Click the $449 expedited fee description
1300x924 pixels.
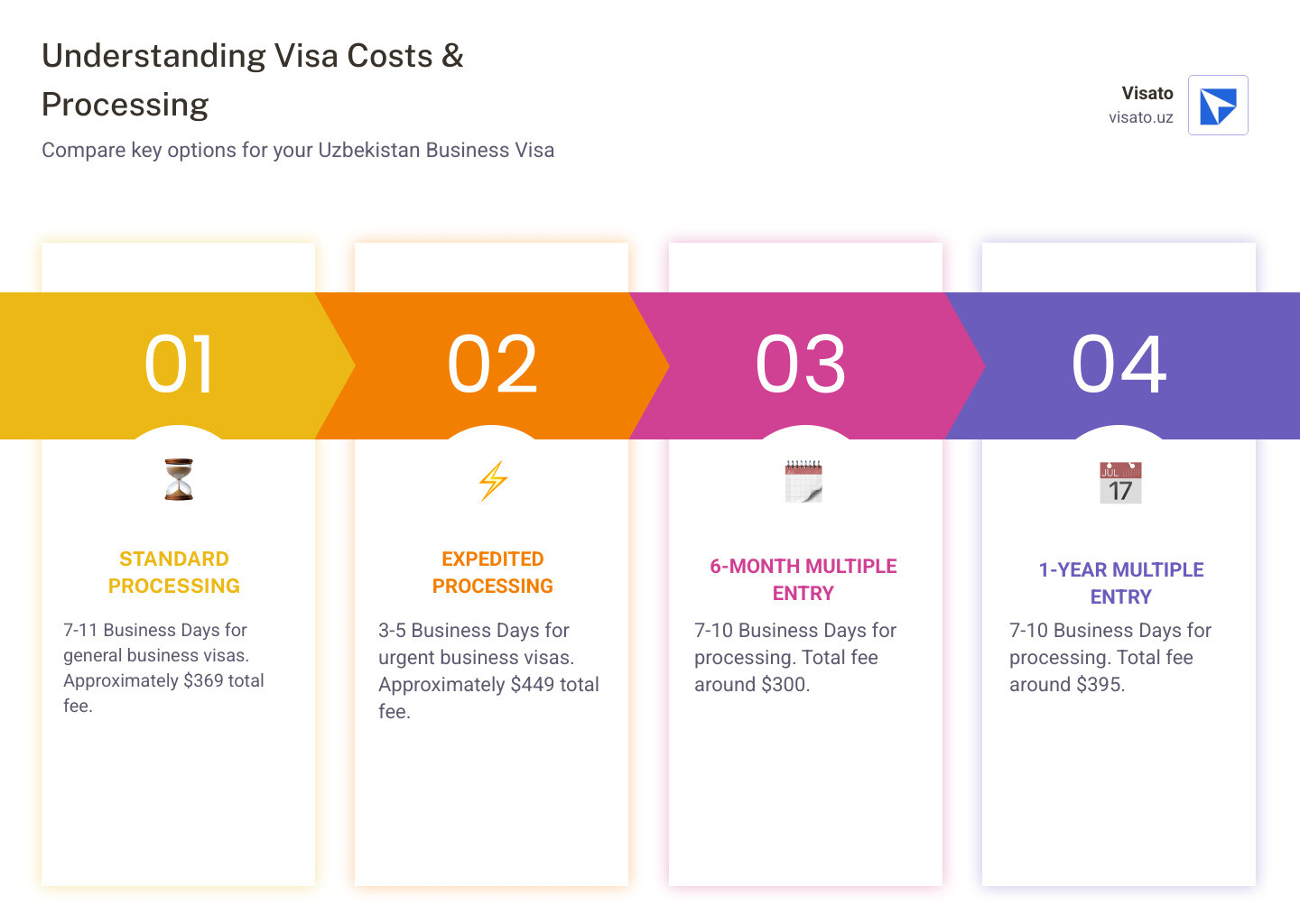pos(488,670)
